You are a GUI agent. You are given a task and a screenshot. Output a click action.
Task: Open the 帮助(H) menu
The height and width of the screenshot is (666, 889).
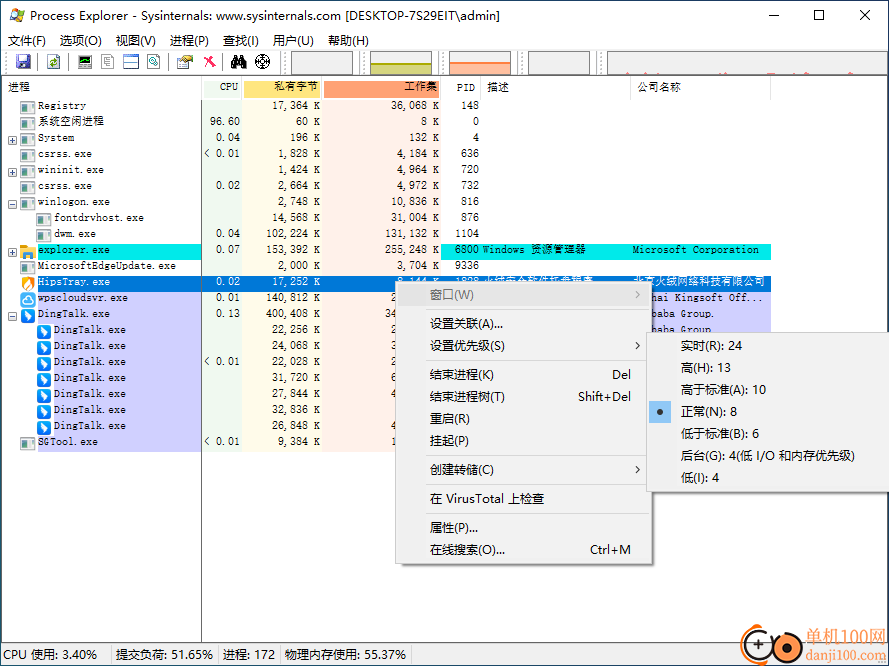[348, 41]
